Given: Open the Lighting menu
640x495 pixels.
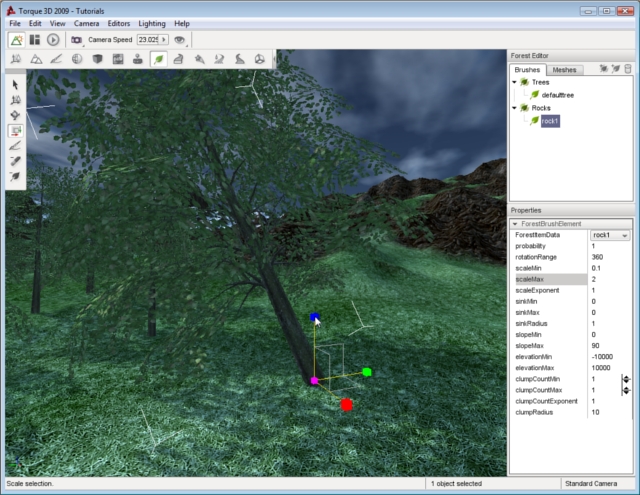Looking at the screenshot, I should [x=152, y=23].
